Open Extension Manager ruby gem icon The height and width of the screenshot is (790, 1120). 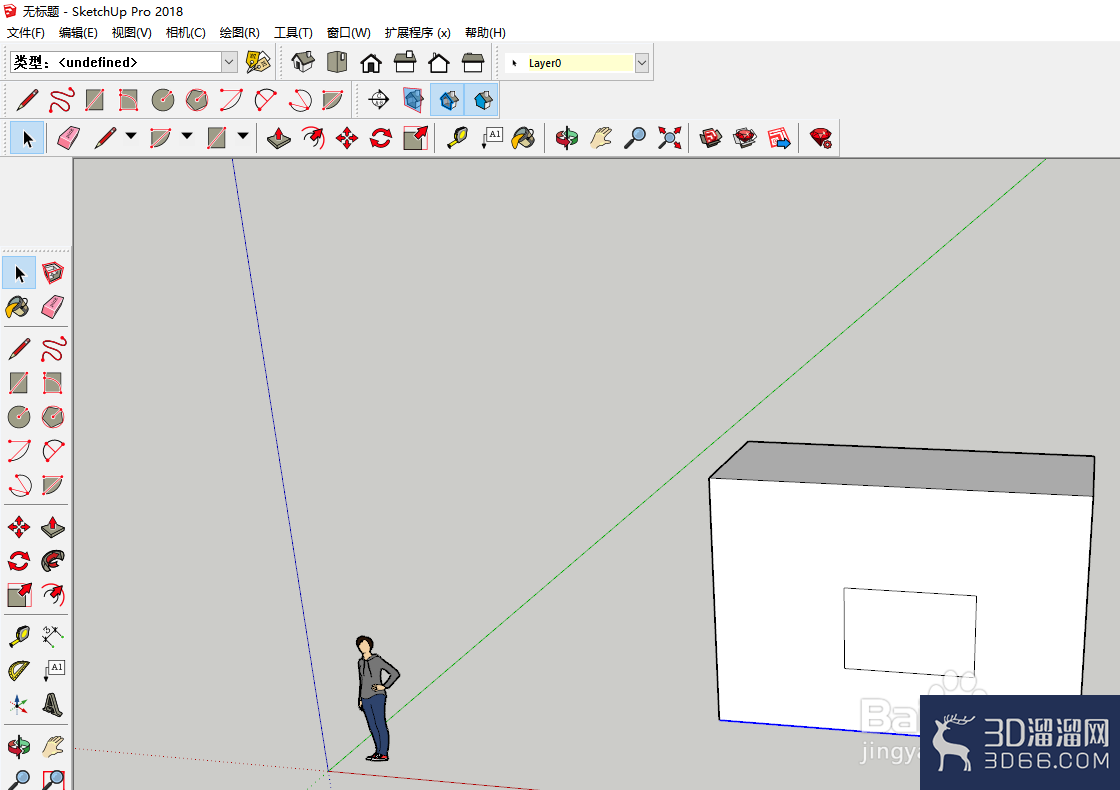coord(821,137)
